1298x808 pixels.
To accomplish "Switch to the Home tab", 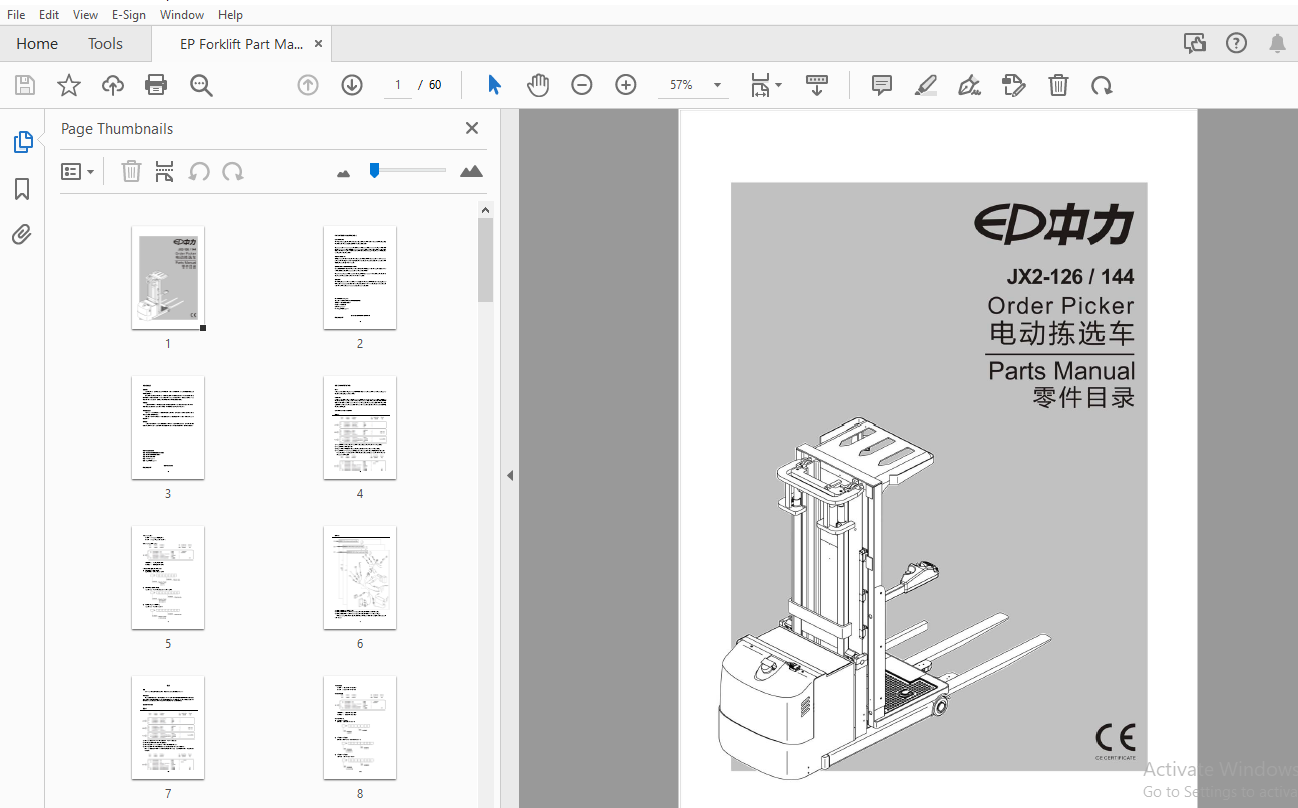I will tap(37, 44).
